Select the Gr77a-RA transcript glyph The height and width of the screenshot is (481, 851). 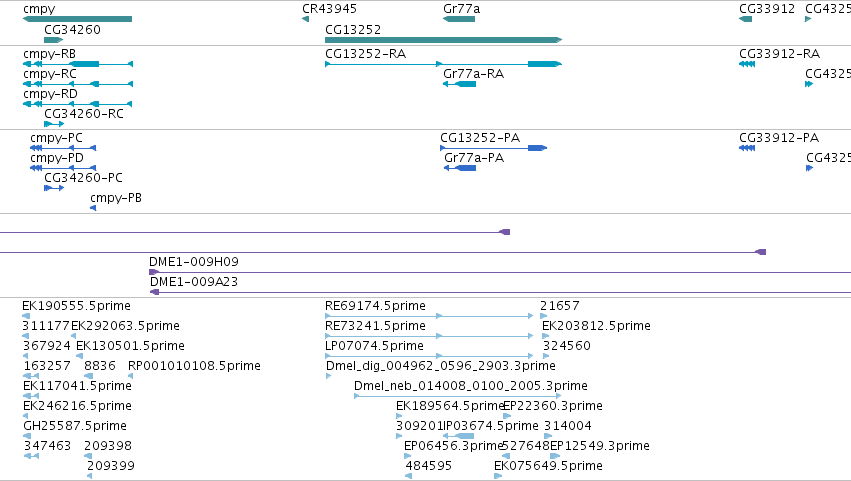coord(459,84)
